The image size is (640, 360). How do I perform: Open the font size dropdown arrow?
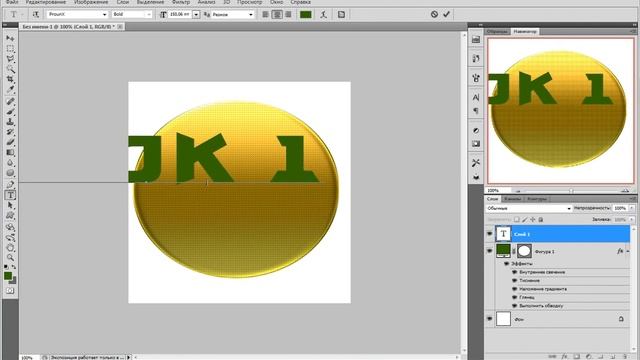point(196,14)
